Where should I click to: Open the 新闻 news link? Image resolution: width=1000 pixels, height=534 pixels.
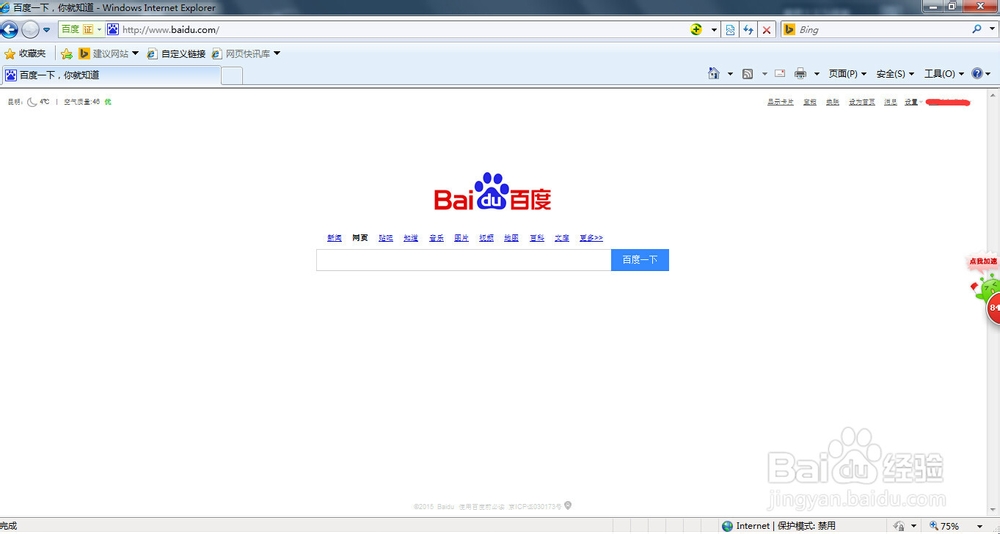pos(334,238)
